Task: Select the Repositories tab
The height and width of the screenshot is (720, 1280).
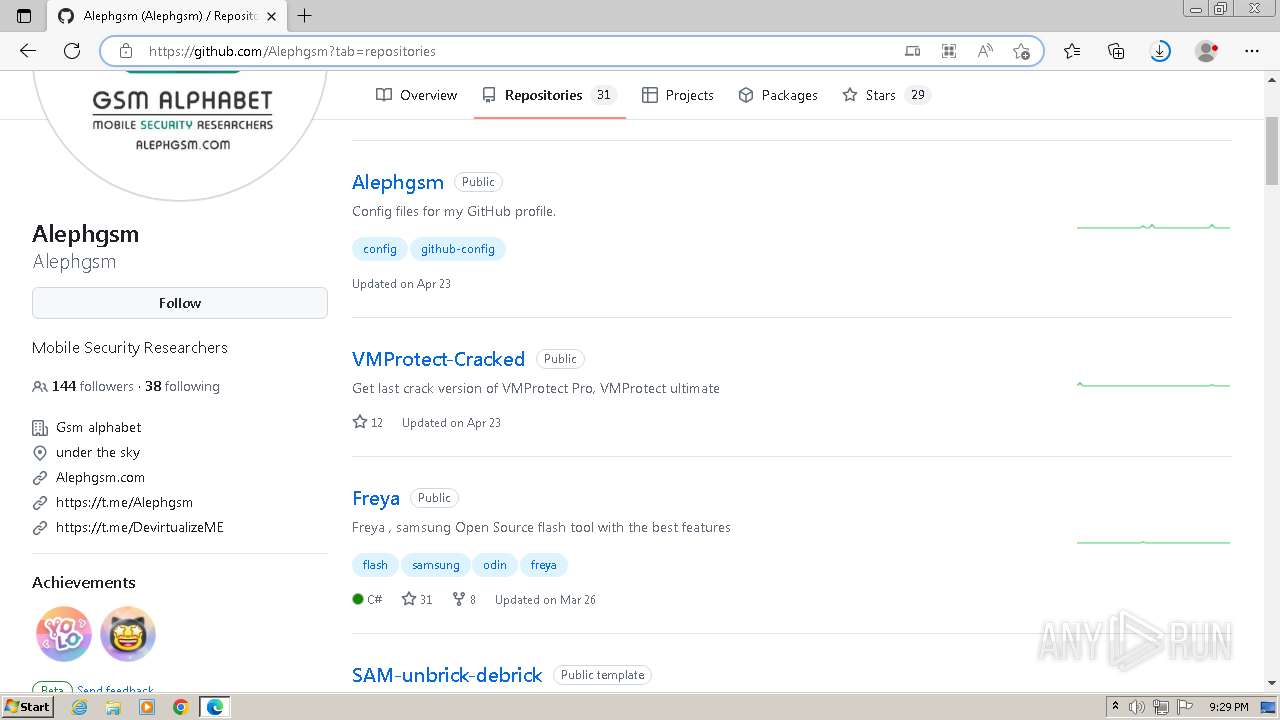Action: tap(549, 95)
